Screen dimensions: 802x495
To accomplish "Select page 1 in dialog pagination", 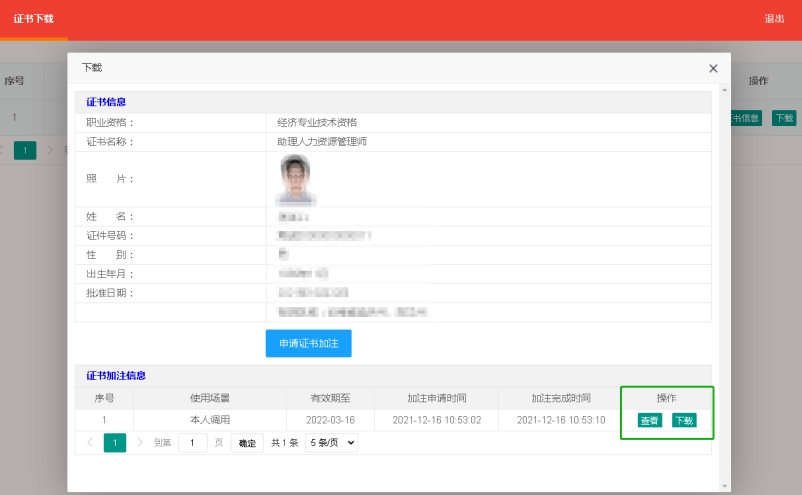I will 115,442.
